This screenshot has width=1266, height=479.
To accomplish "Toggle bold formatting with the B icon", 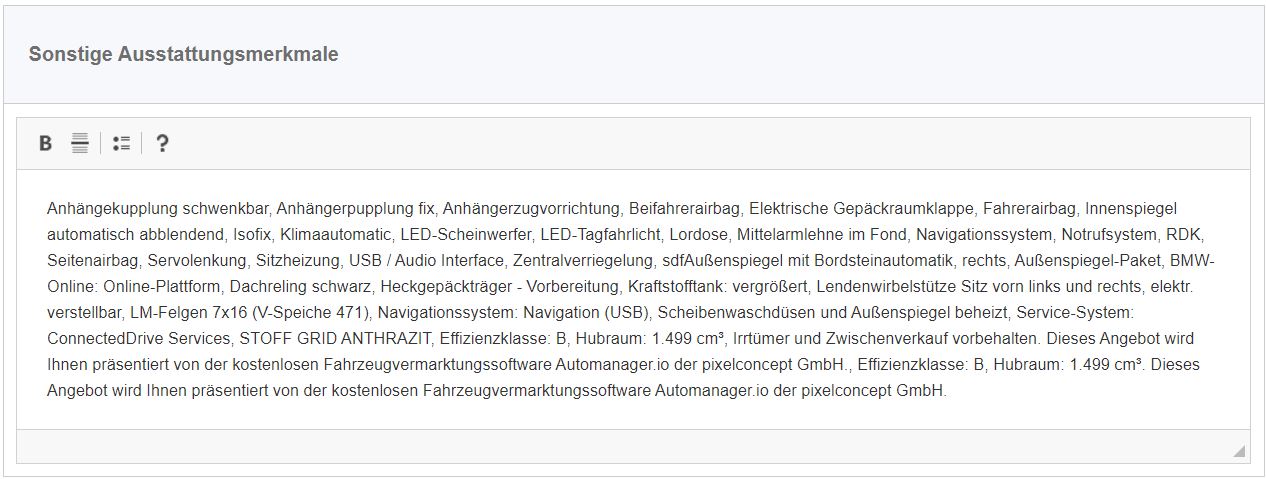I will coord(45,143).
